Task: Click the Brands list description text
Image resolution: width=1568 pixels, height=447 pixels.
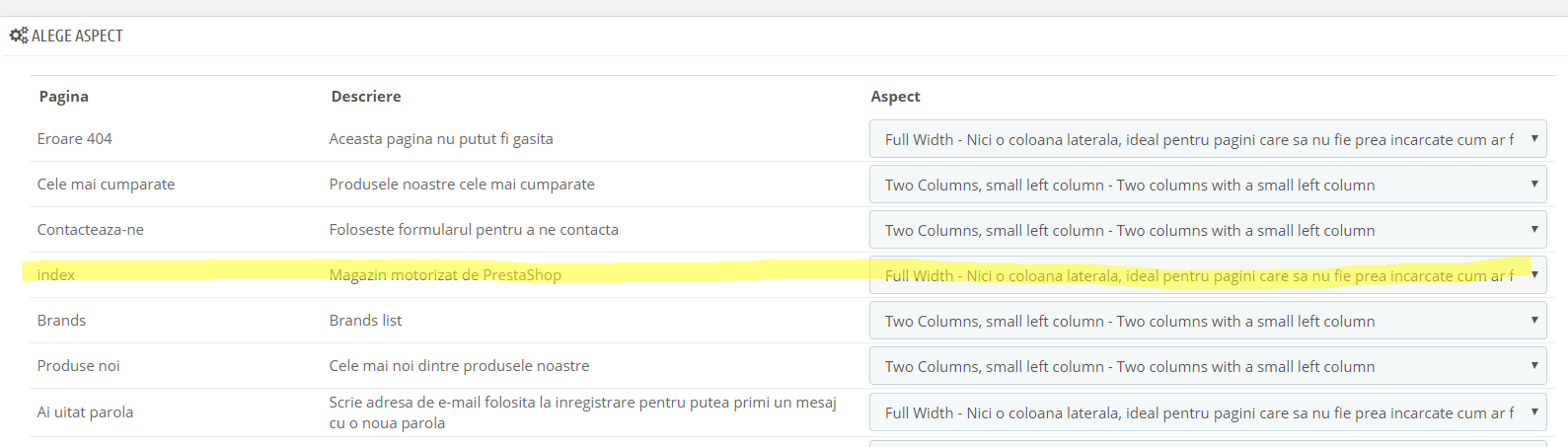Action: point(365,321)
